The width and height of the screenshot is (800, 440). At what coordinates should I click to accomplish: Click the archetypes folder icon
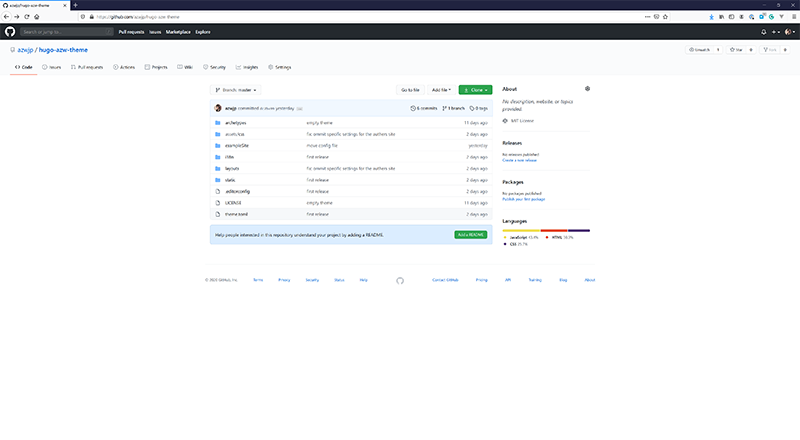[218, 123]
